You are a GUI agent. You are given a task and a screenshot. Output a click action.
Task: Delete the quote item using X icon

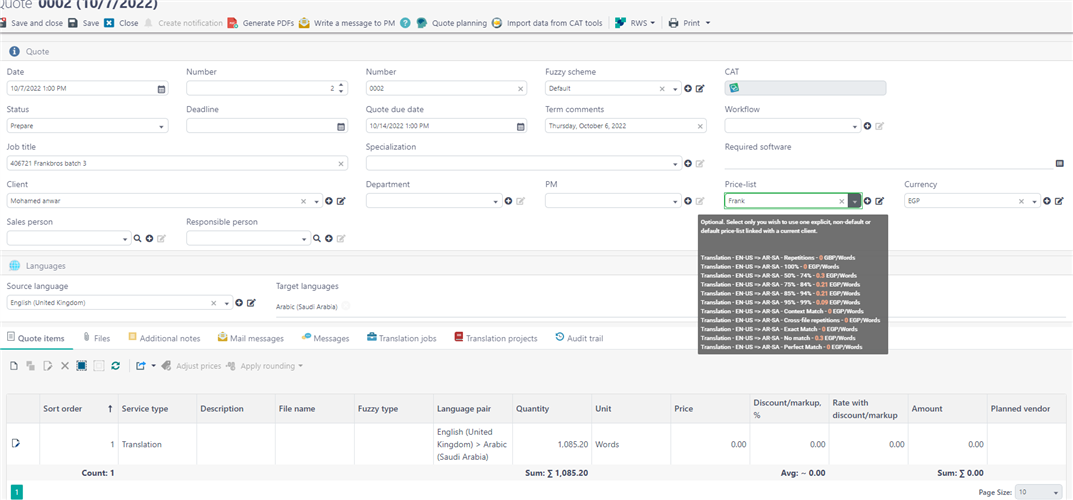(65, 366)
